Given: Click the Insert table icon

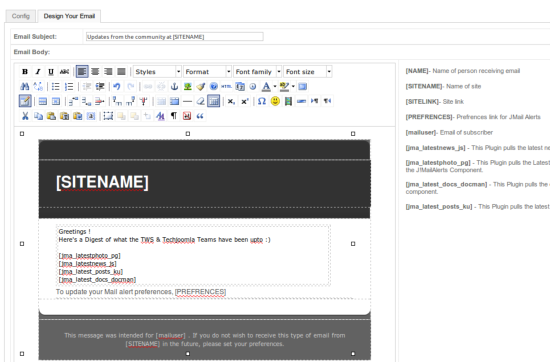Looking at the screenshot, I should pyautogui.click(x=25, y=101).
